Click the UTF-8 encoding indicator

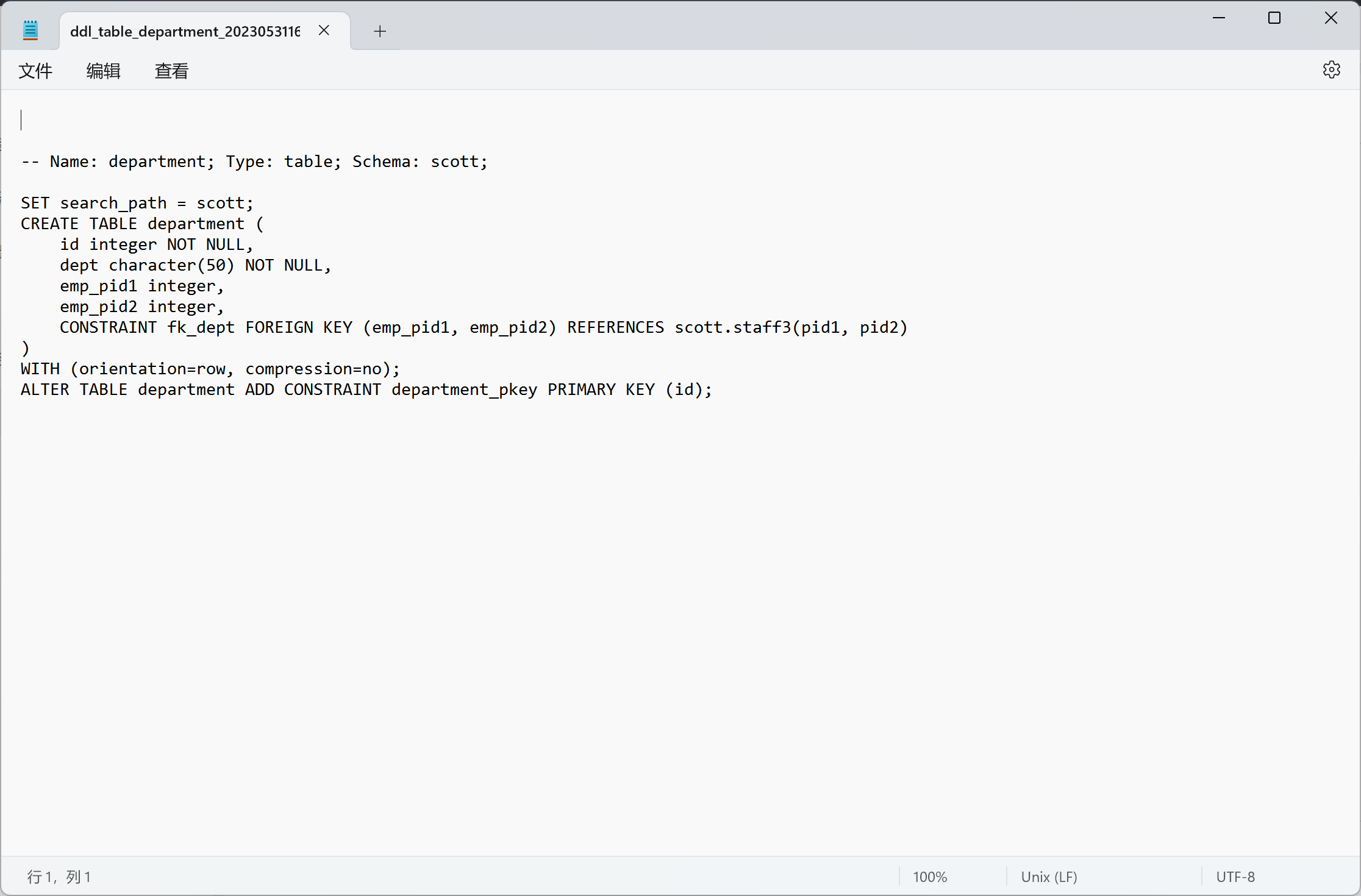tap(1235, 876)
